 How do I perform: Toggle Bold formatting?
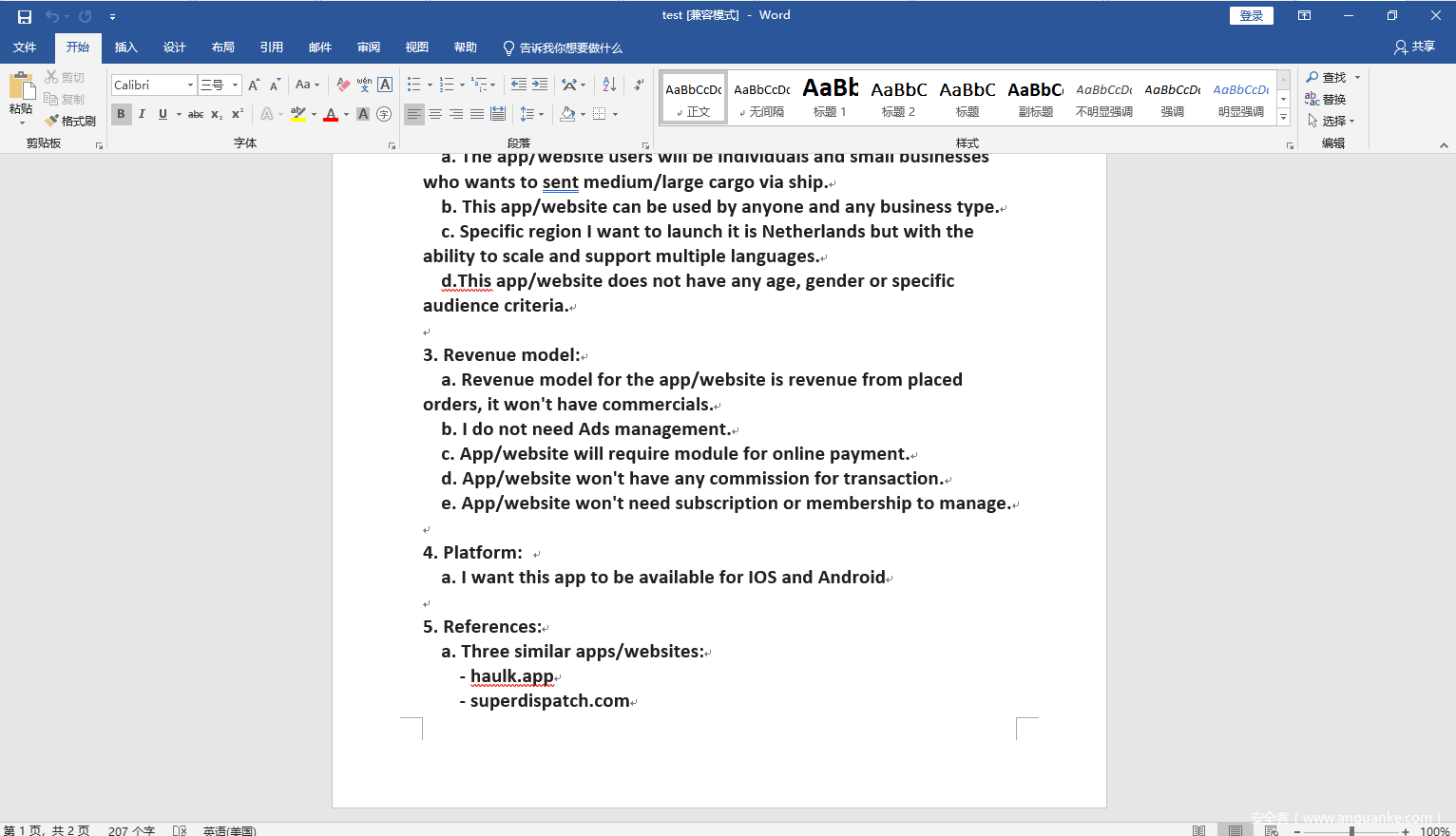click(x=121, y=114)
